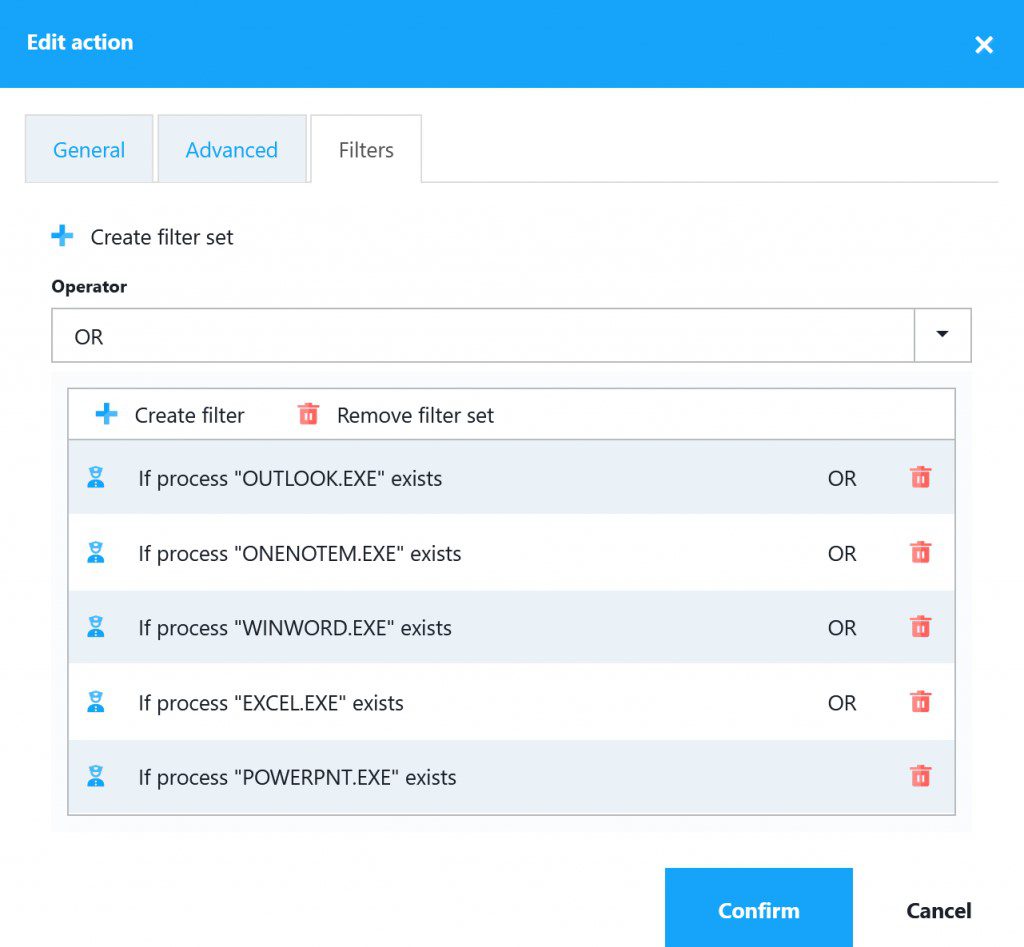The width and height of the screenshot is (1024, 947).
Task: Click the Cancel button
Action: pyautogui.click(x=938, y=909)
